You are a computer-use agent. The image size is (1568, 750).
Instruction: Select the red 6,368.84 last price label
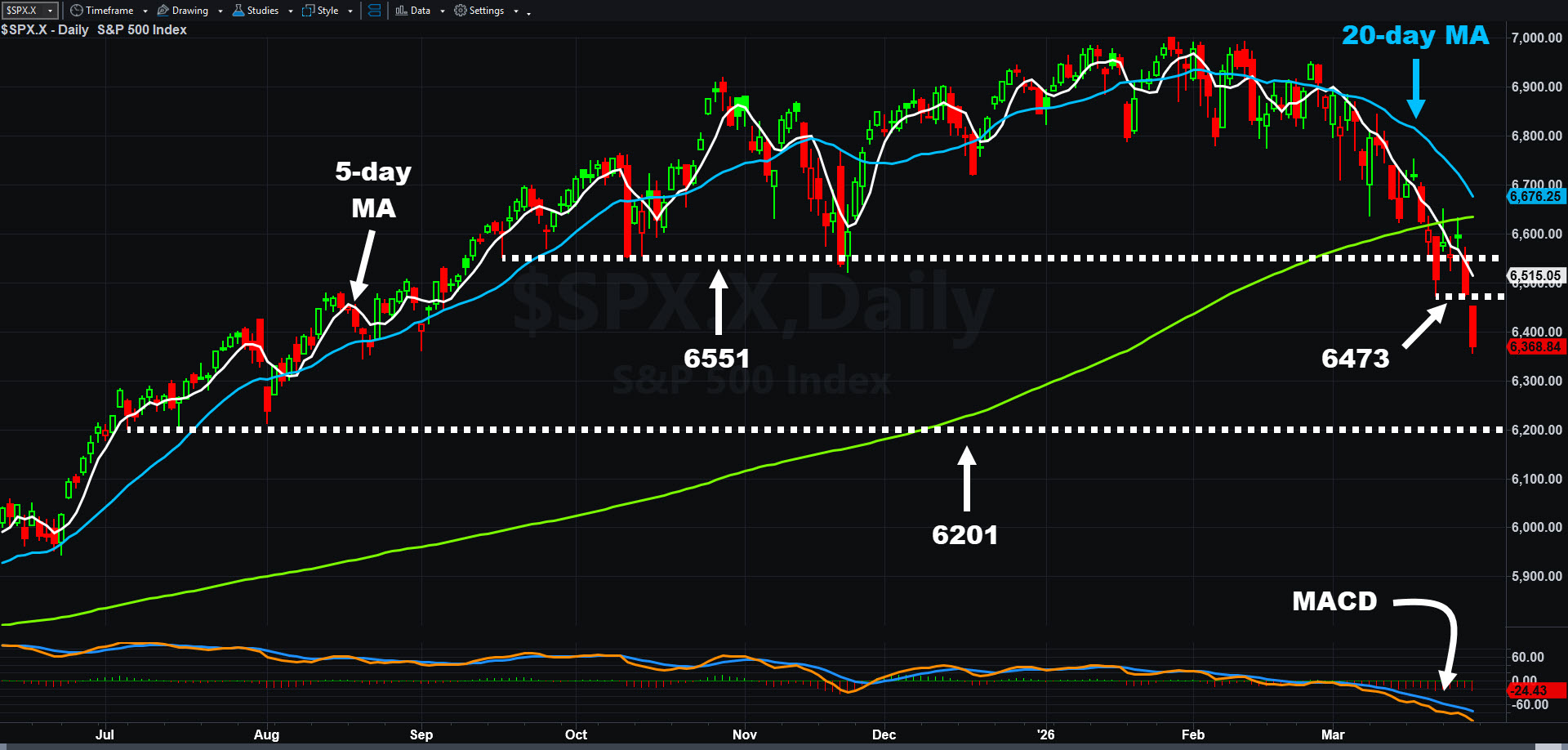coord(1535,346)
